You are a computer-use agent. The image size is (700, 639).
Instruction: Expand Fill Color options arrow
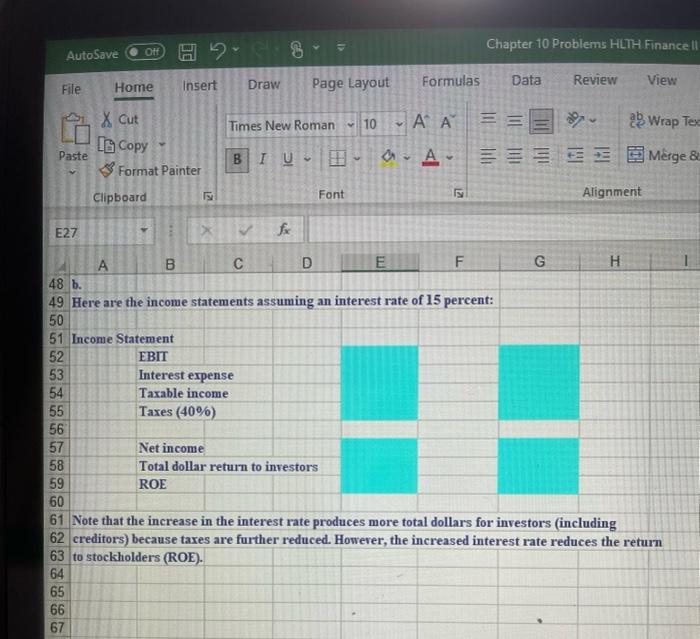click(x=407, y=158)
